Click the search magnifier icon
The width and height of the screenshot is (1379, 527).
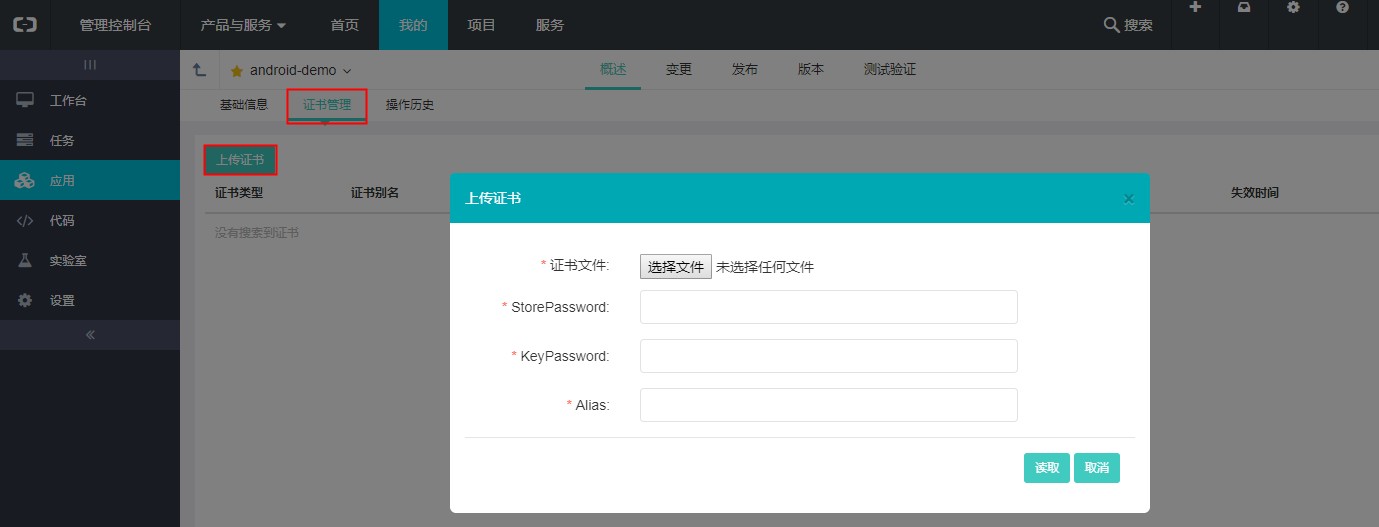pos(1110,25)
